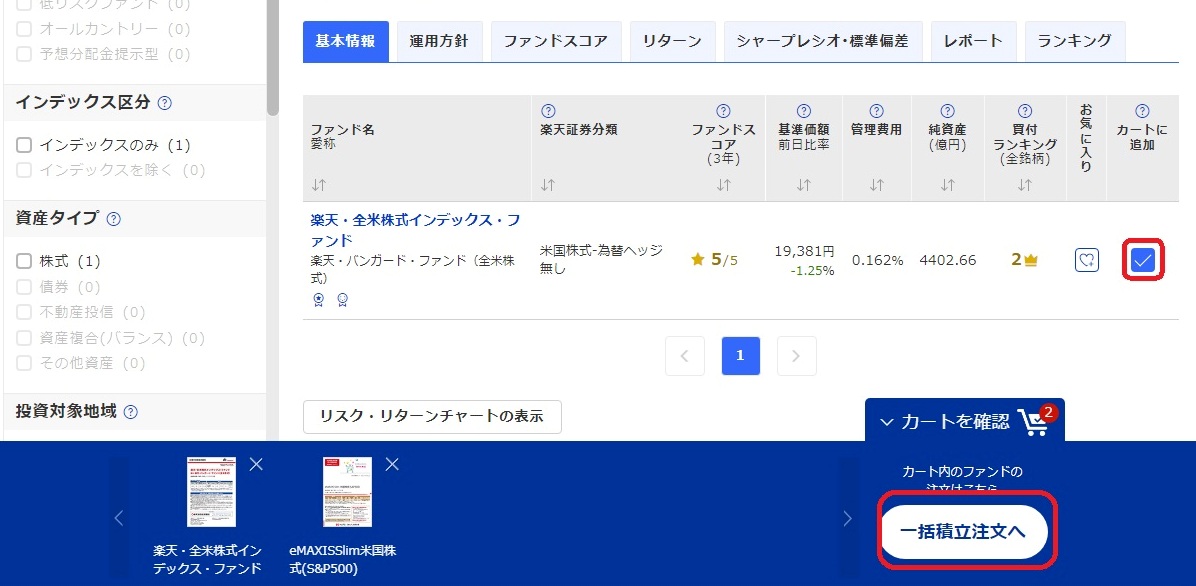Click the rank 2 crown value

1024,260
